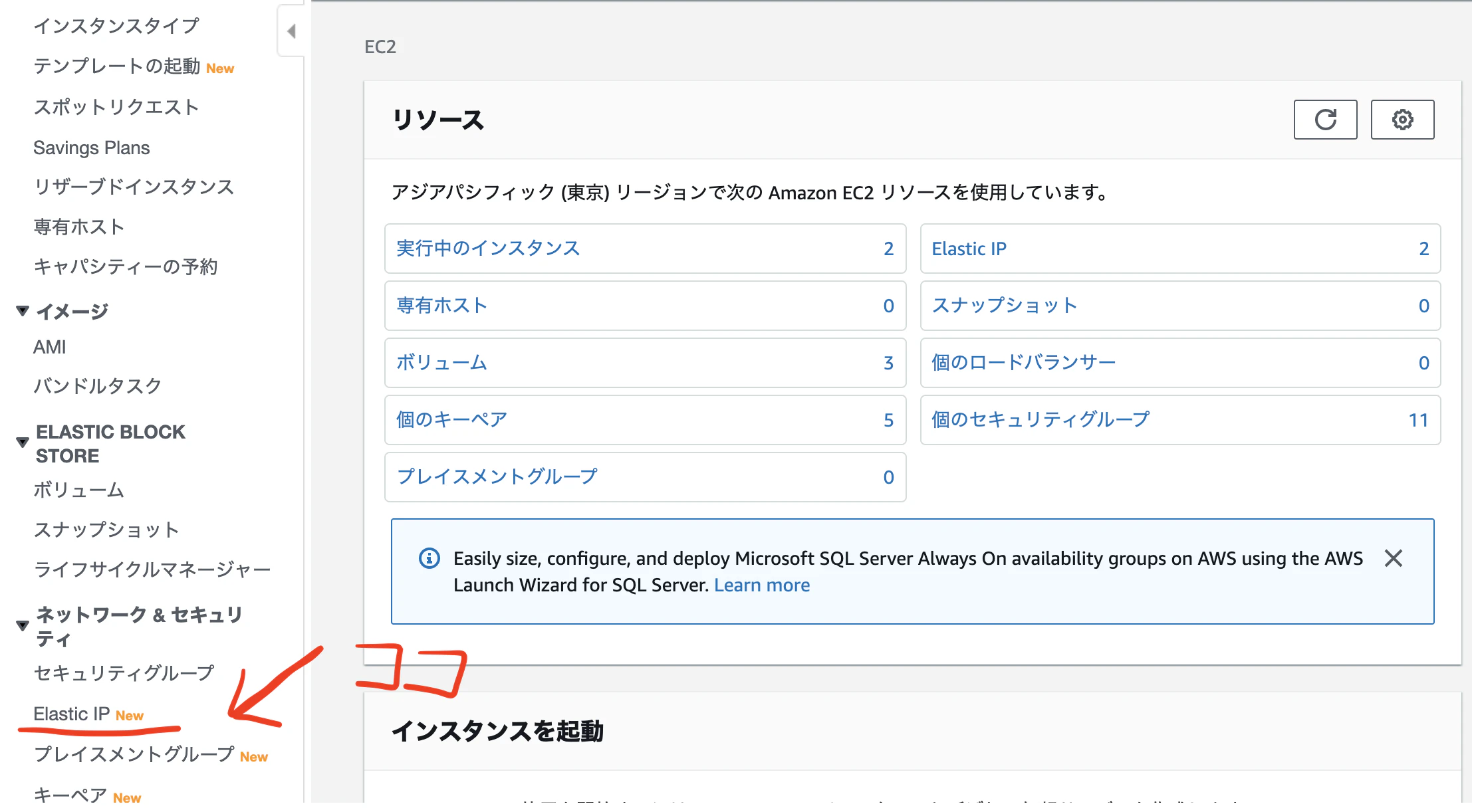1472x812 pixels.
Task: Open スナップショット in the sidebar
Action: click(x=106, y=530)
